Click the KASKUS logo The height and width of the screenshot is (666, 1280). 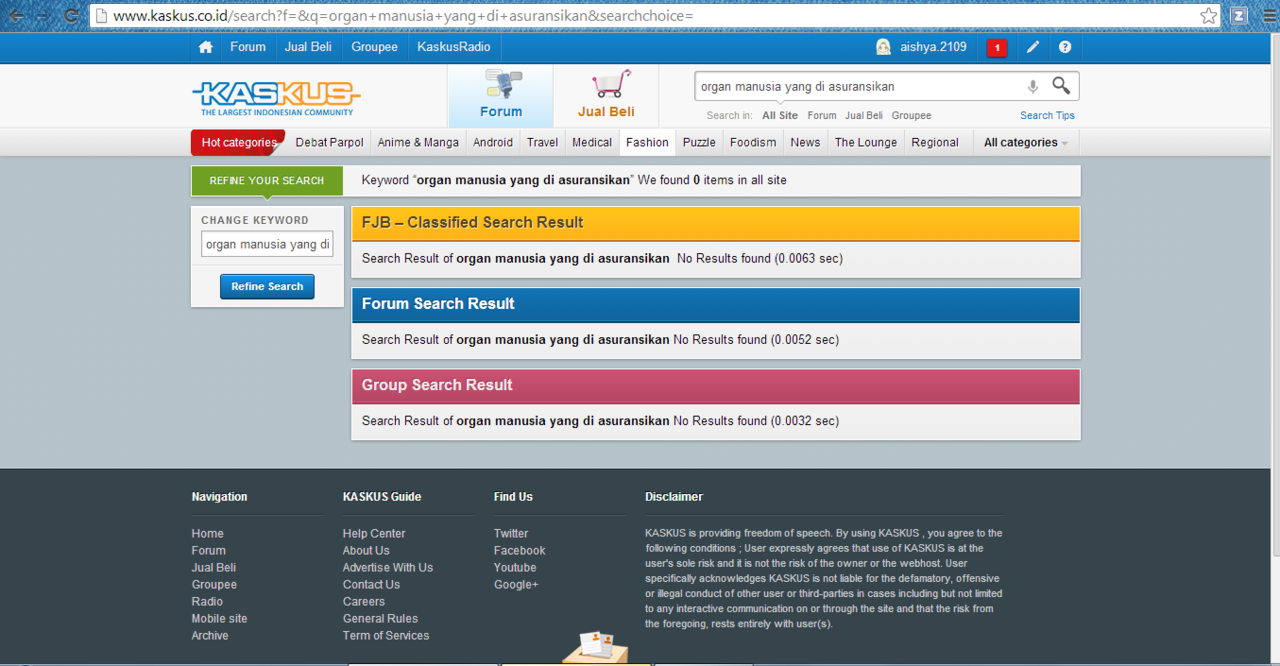(x=276, y=98)
